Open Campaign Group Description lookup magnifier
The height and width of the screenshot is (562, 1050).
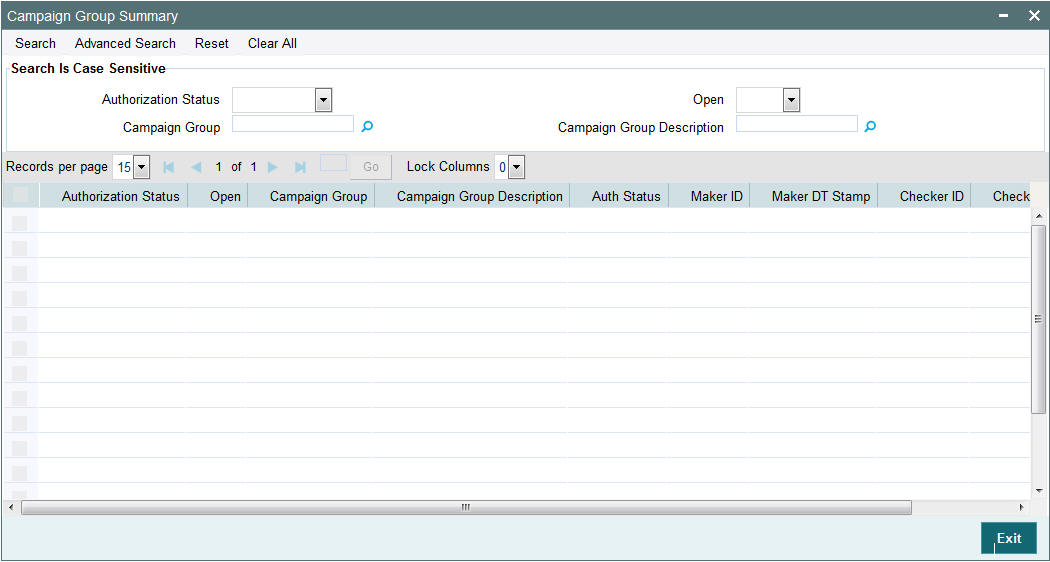(870, 126)
